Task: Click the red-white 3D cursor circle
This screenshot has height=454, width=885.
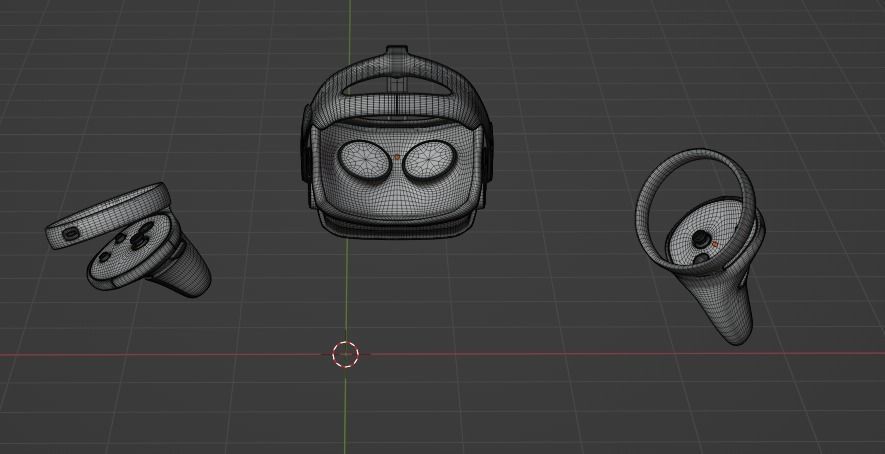Action: [x=345, y=354]
